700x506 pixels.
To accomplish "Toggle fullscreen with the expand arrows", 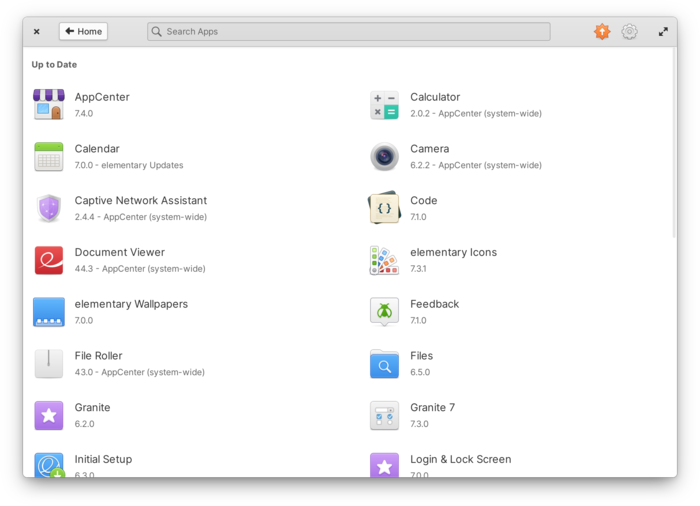I will 663,31.
